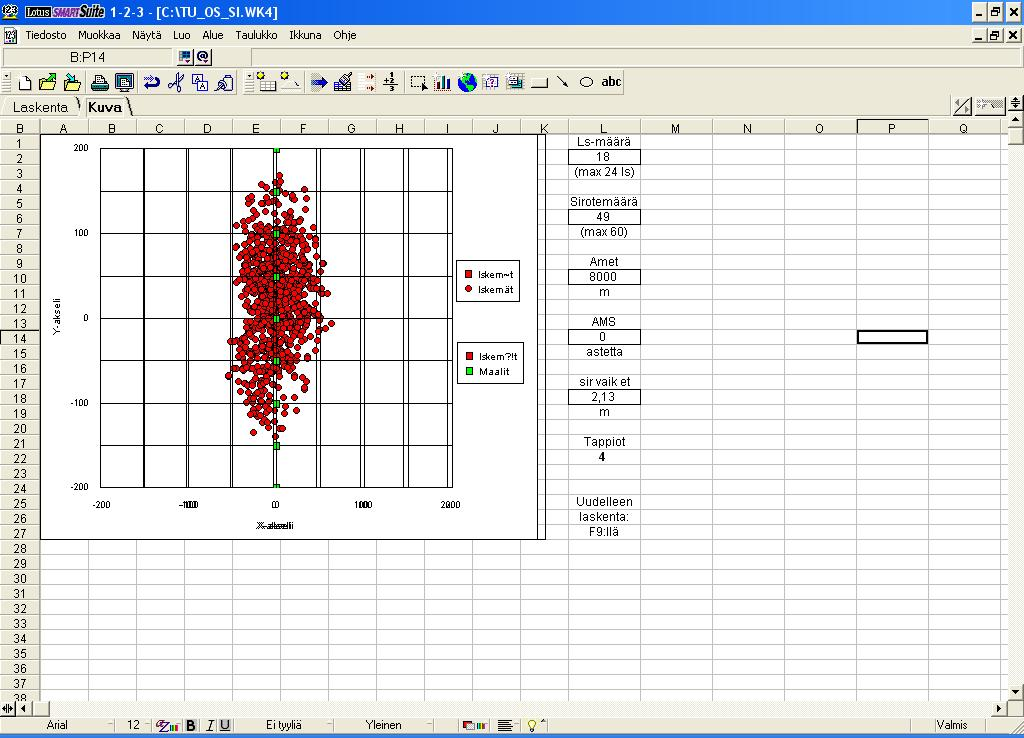The image size is (1024, 738).
Task: Open the alignment selector in status bar
Action: pyautogui.click(x=505, y=726)
